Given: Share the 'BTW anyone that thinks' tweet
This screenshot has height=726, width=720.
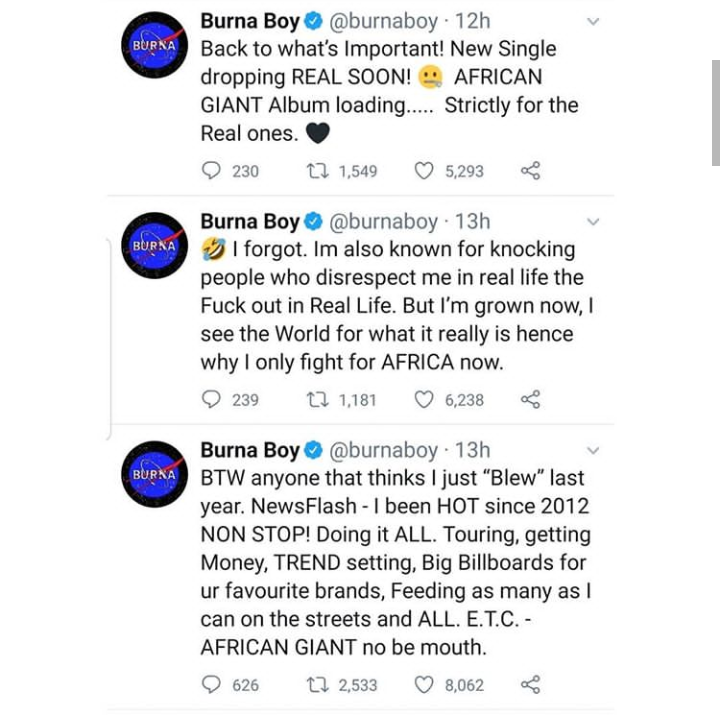Looking at the screenshot, I should tap(530, 685).
